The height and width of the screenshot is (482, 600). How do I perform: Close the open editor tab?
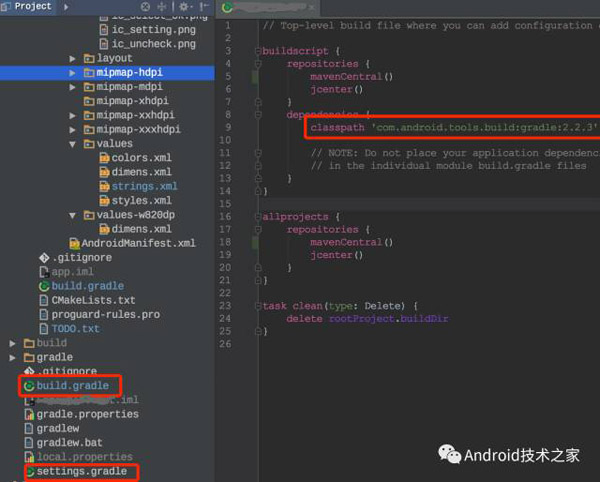(312, 7)
